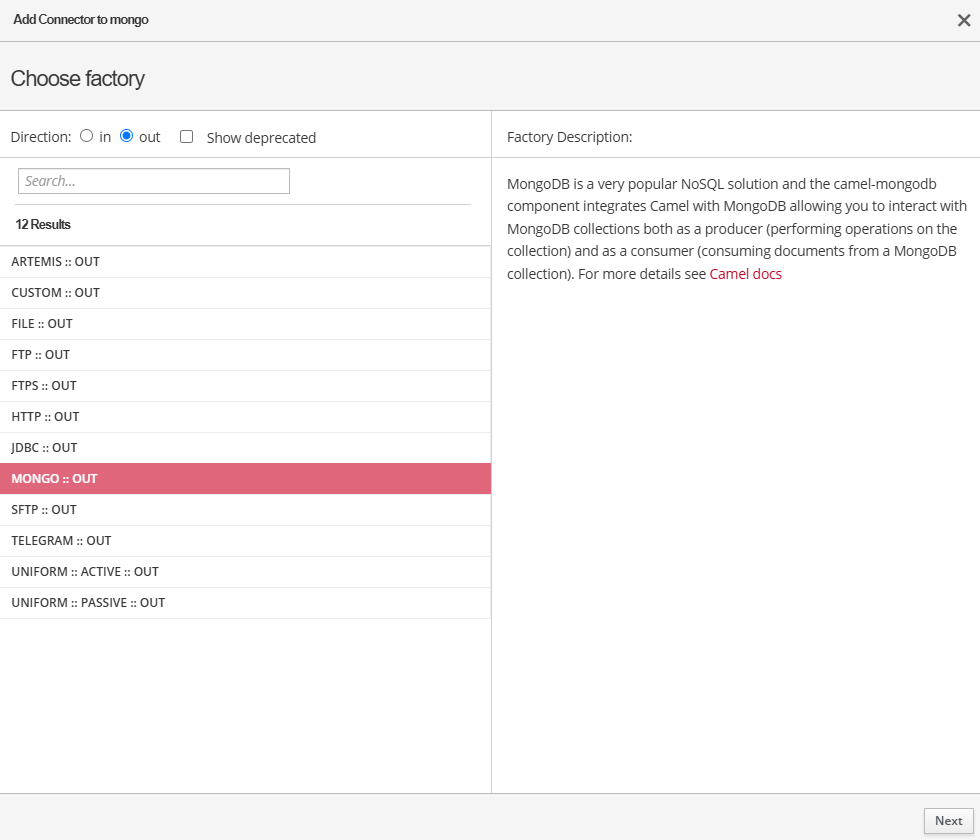Click the factory search input field
Viewport: 980px width, 840px height.
(154, 181)
